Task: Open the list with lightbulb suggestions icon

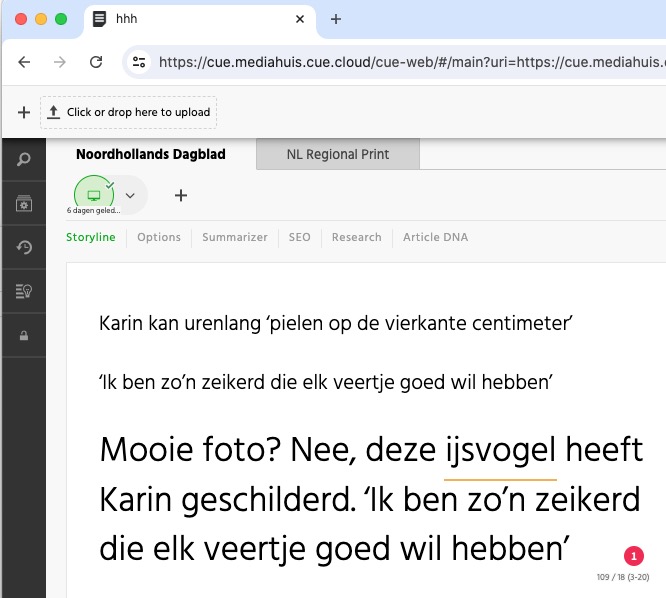Action: point(24,291)
